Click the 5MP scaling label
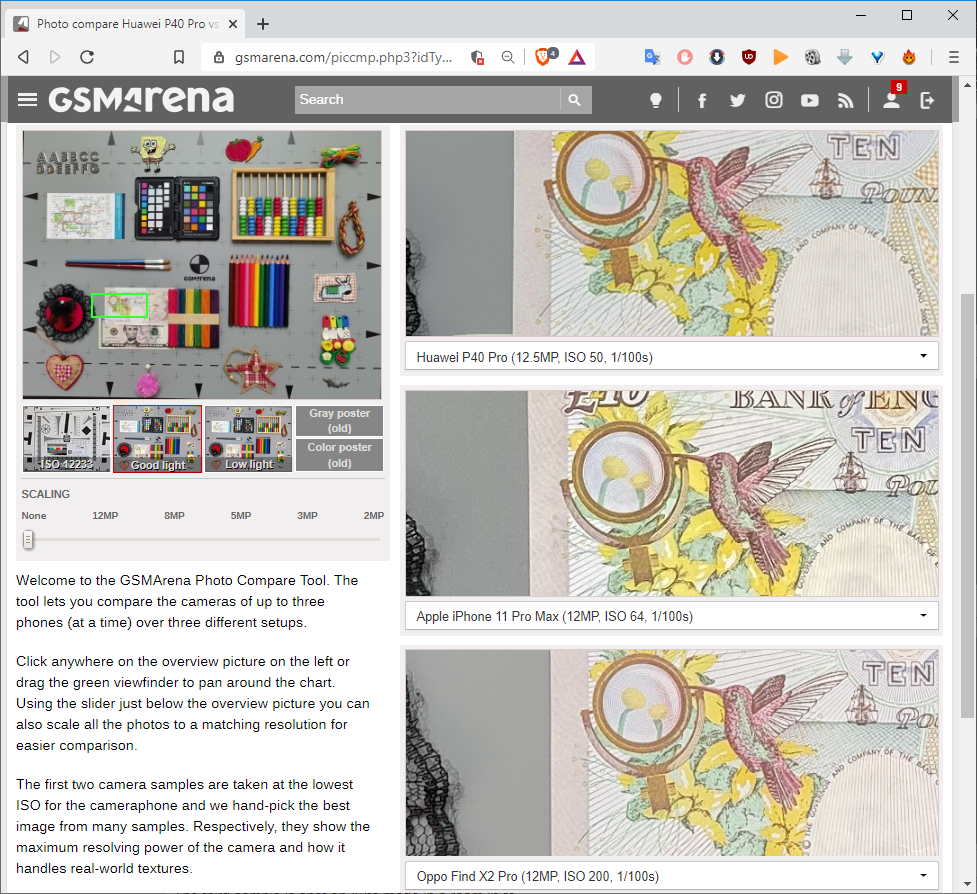Viewport: 977px width, 894px height. (x=241, y=516)
